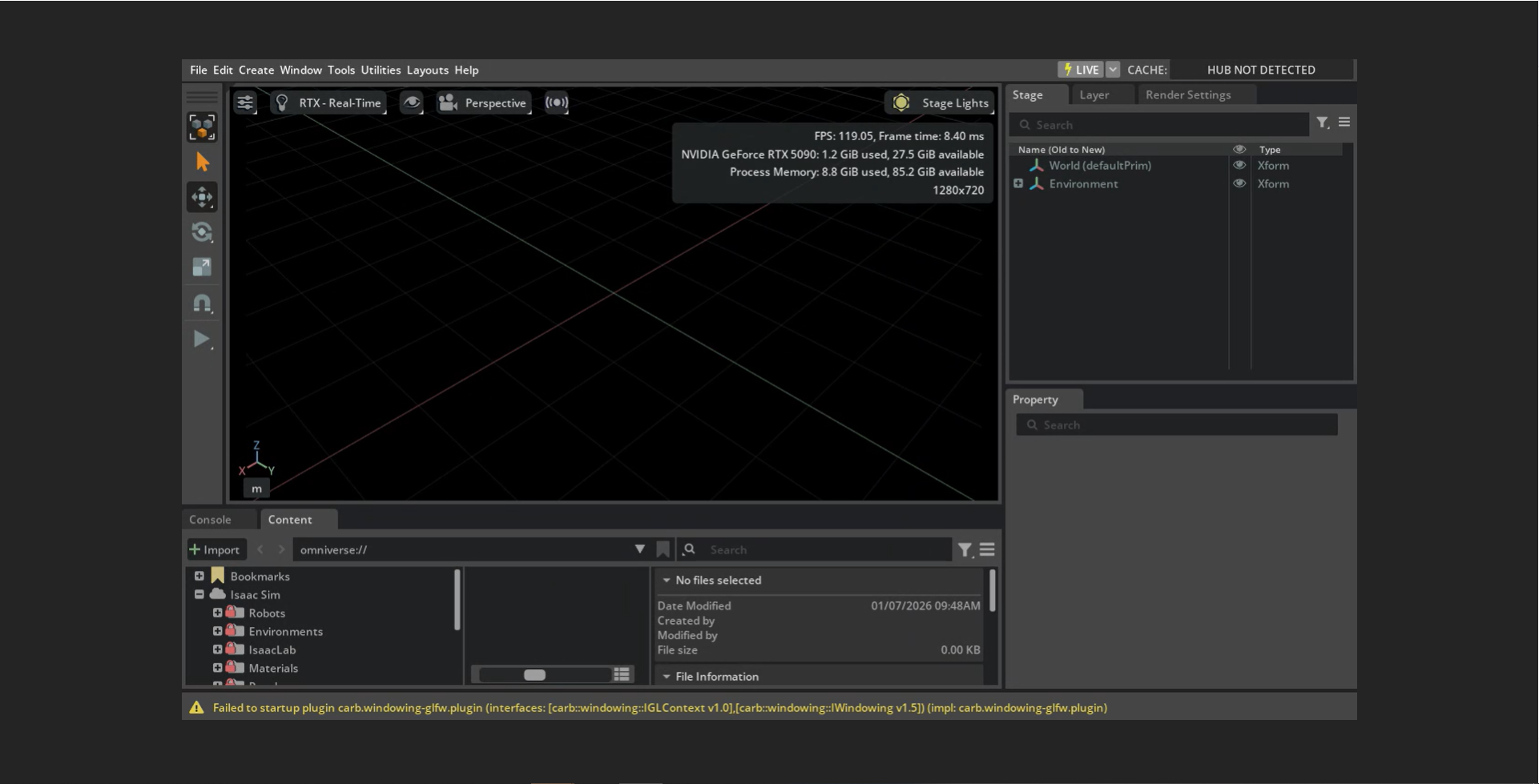Switch to the Render Settings tab
This screenshot has height=784, width=1539.
1187,94
